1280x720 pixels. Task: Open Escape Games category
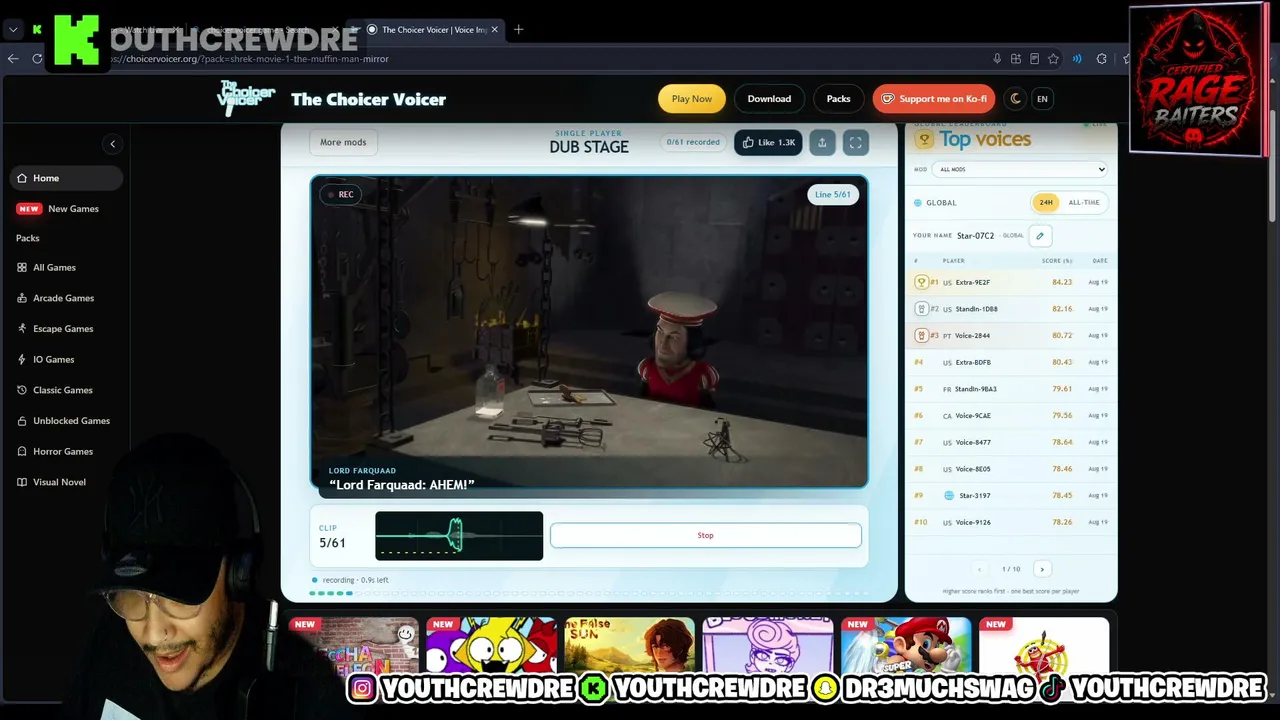click(x=65, y=329)
